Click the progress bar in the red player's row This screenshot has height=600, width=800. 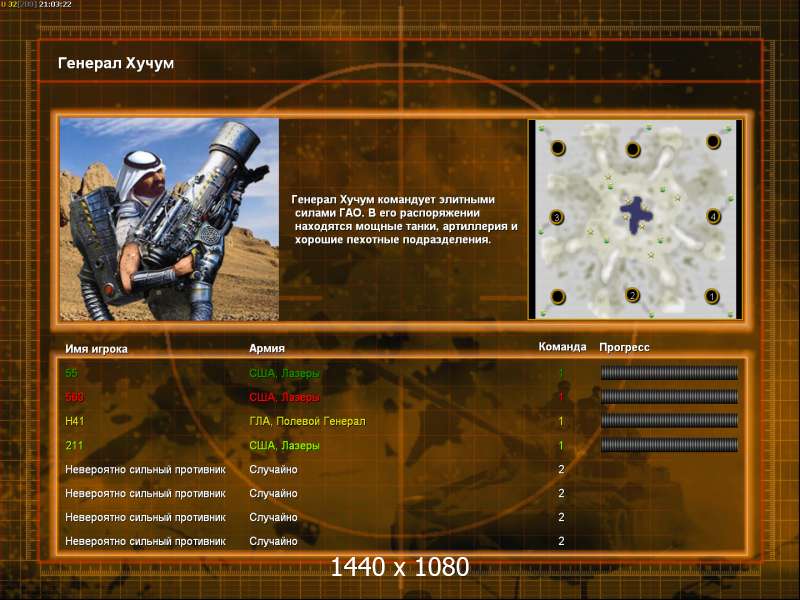pyautogui.click(x=669, y=397)
